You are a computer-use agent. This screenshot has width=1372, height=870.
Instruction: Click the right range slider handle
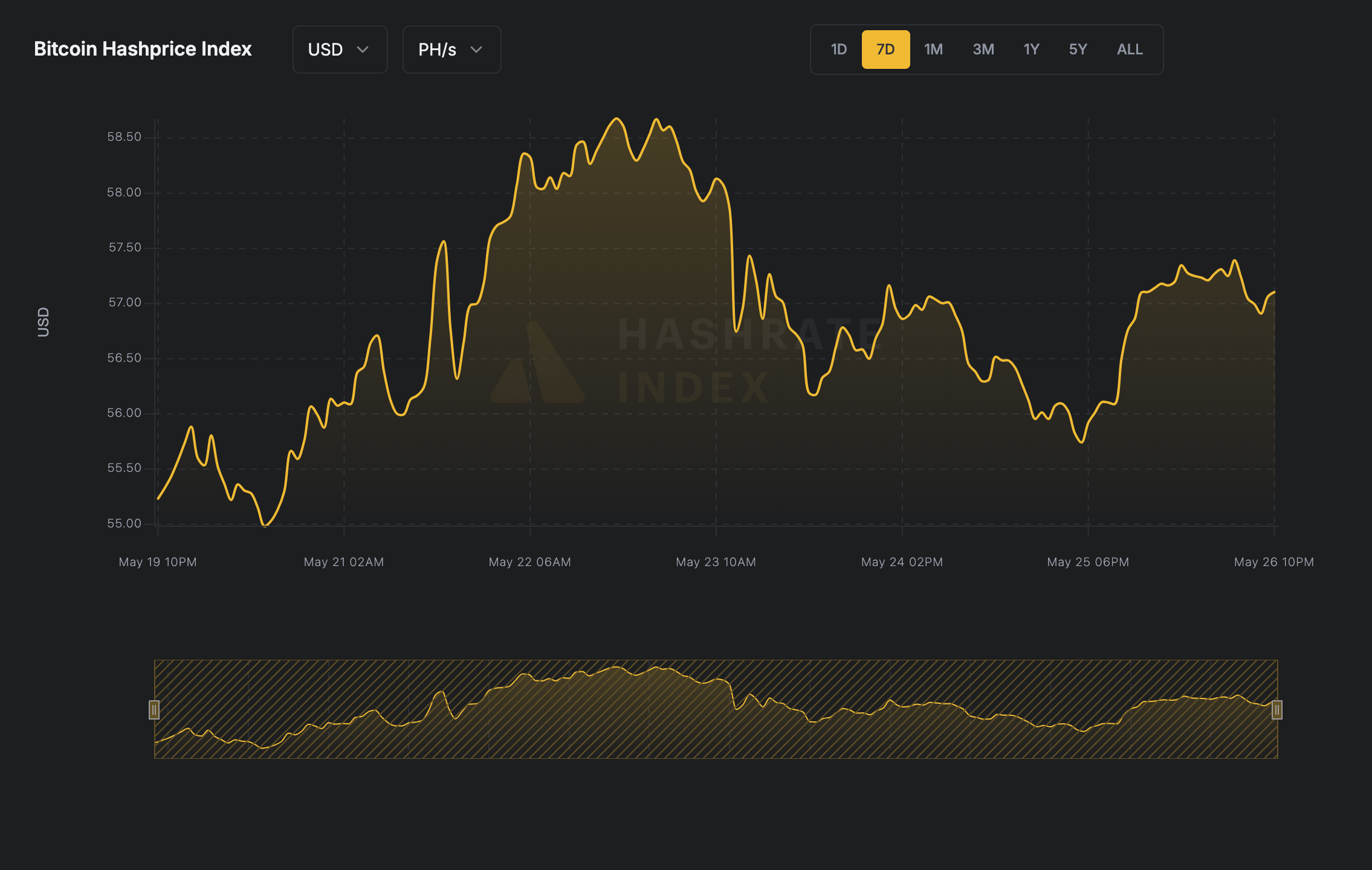click(x=1277, y=710)
